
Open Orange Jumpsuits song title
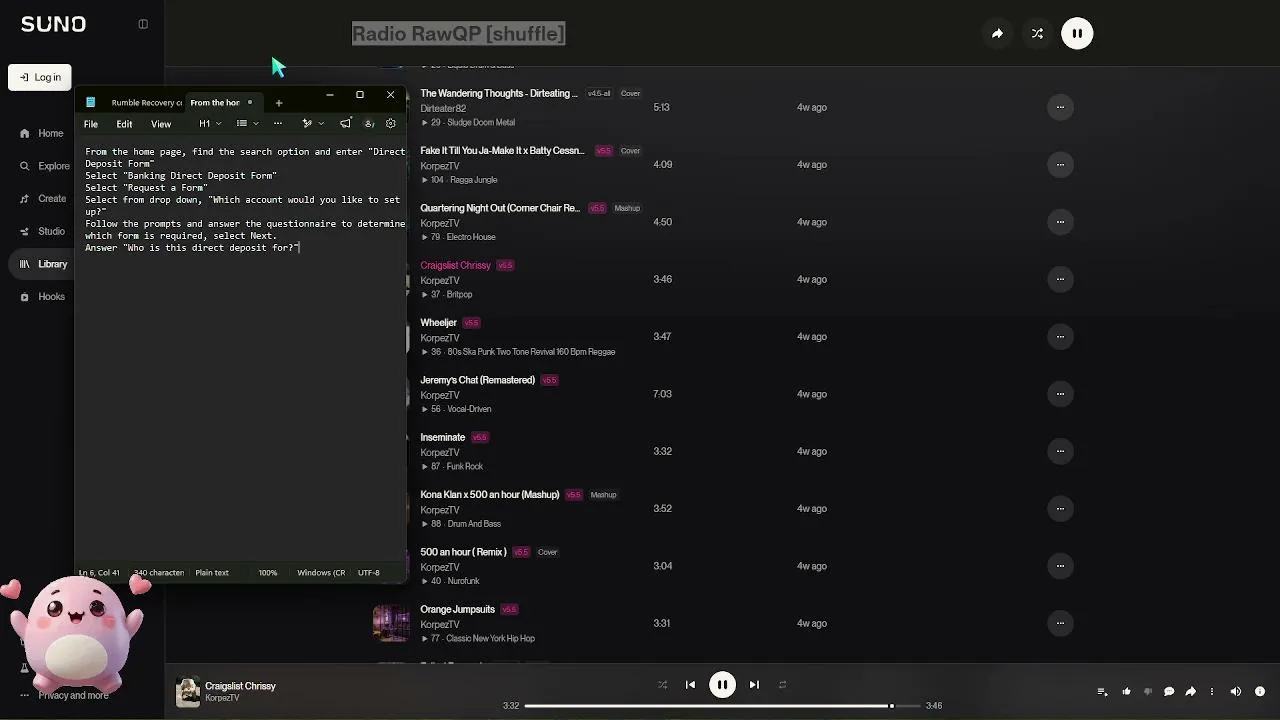pos(457,609)
